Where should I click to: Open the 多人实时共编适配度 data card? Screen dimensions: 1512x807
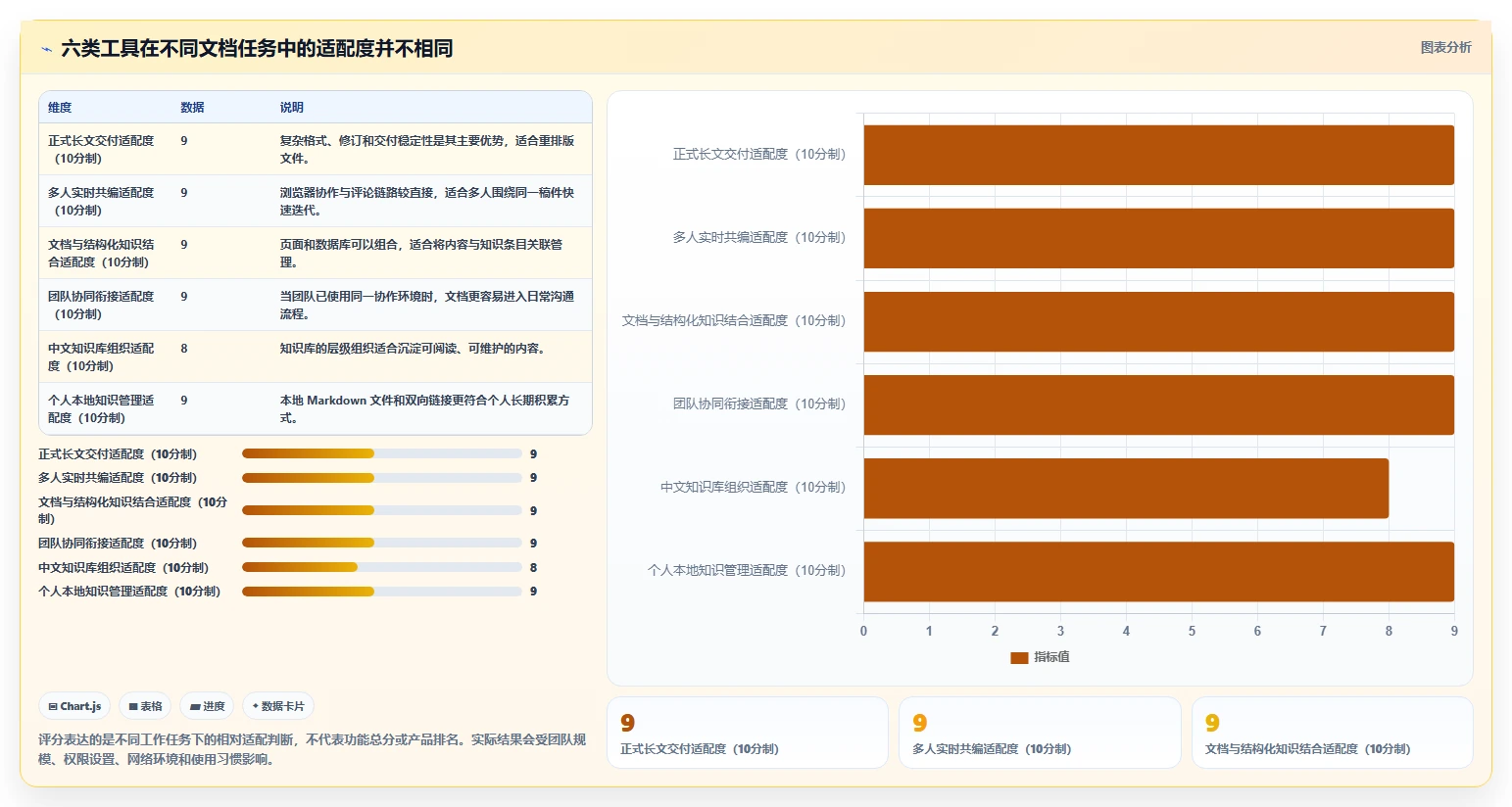tap(1040, 733)
